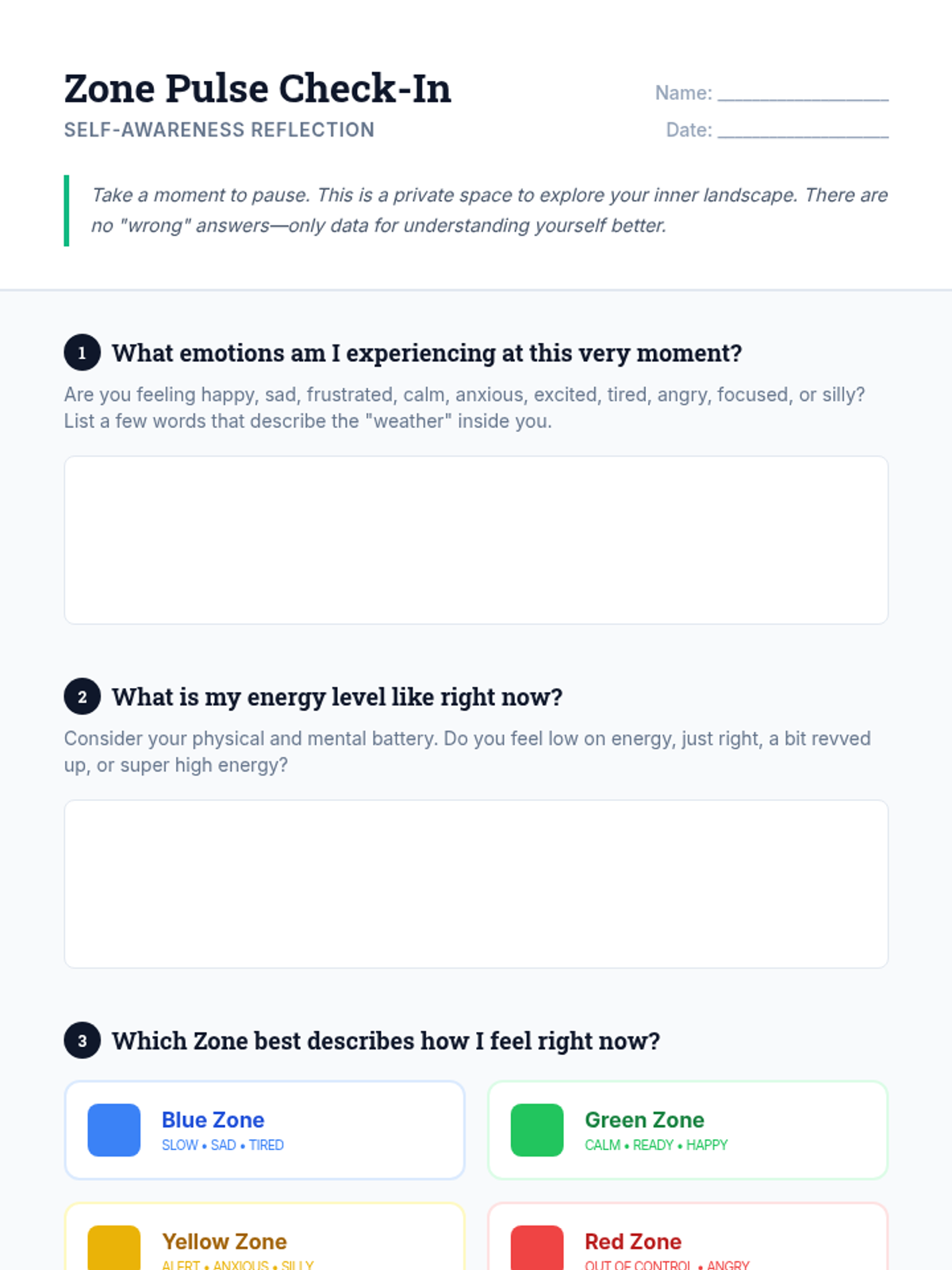Click the Green Zone title text
This screenshot has width=952, height=1270.
[x=644, y=1120]
